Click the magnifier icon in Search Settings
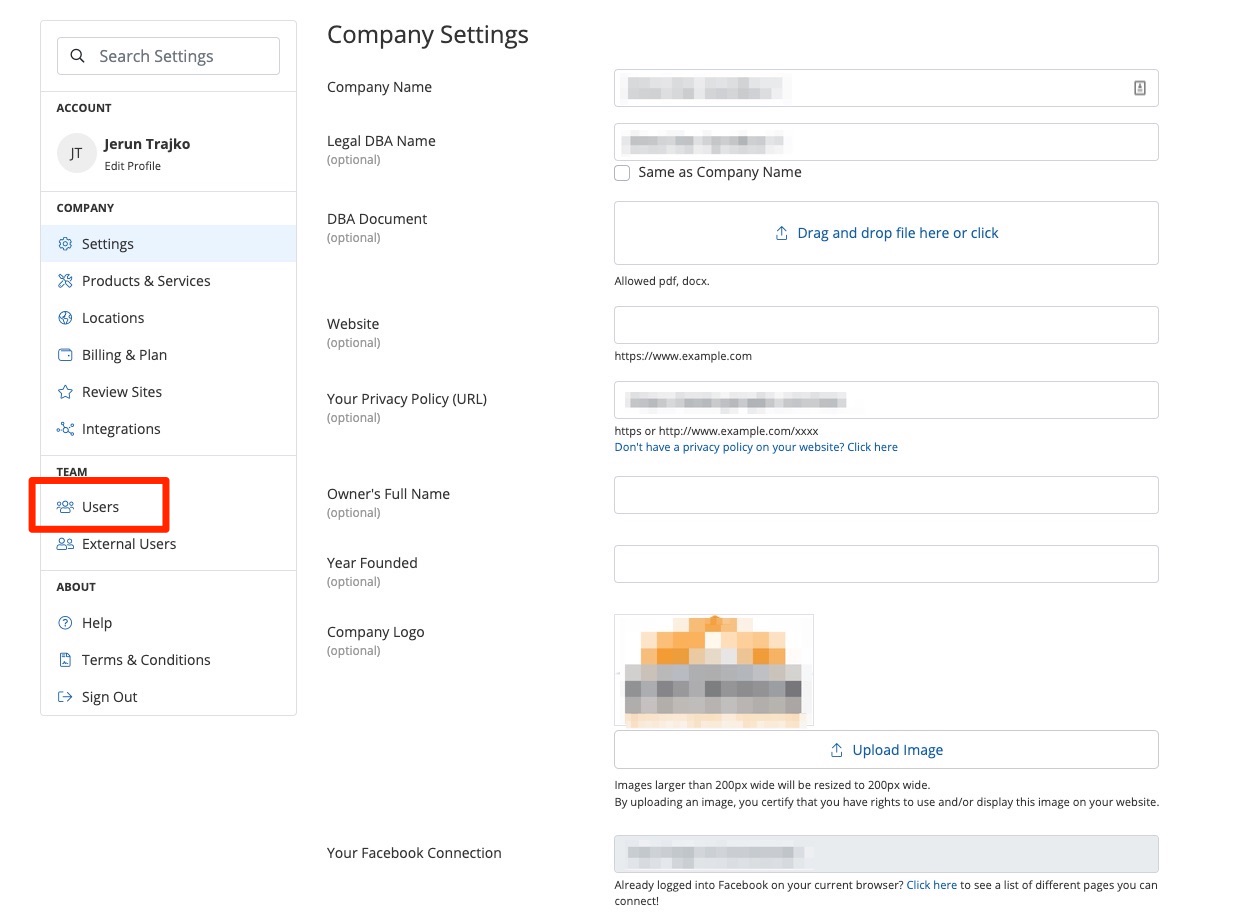 click(x=77, y=56)
